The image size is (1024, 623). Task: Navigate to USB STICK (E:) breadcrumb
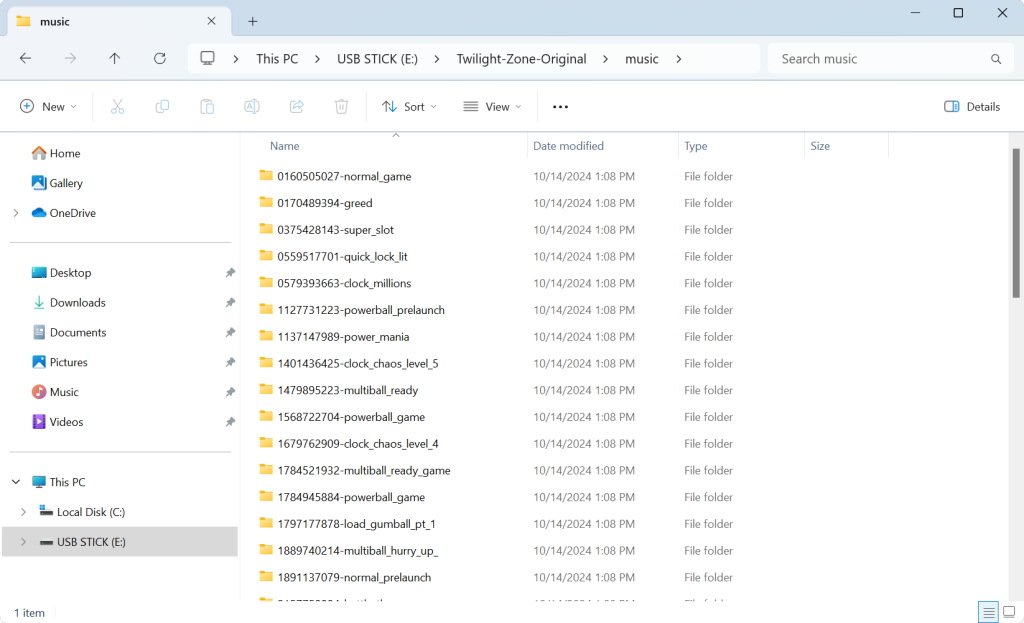point(377,59)
